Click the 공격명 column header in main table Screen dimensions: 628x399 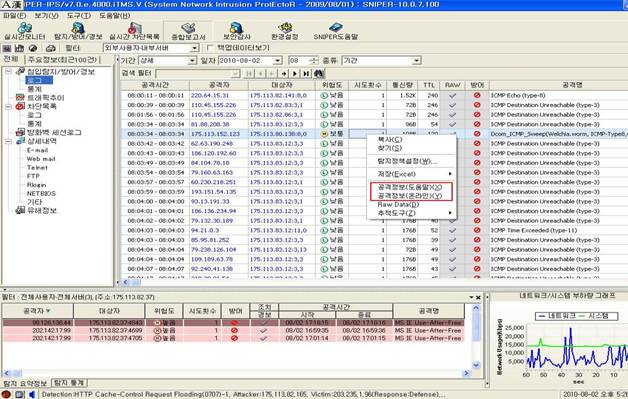pyautogui.click(x=558, y=85)
